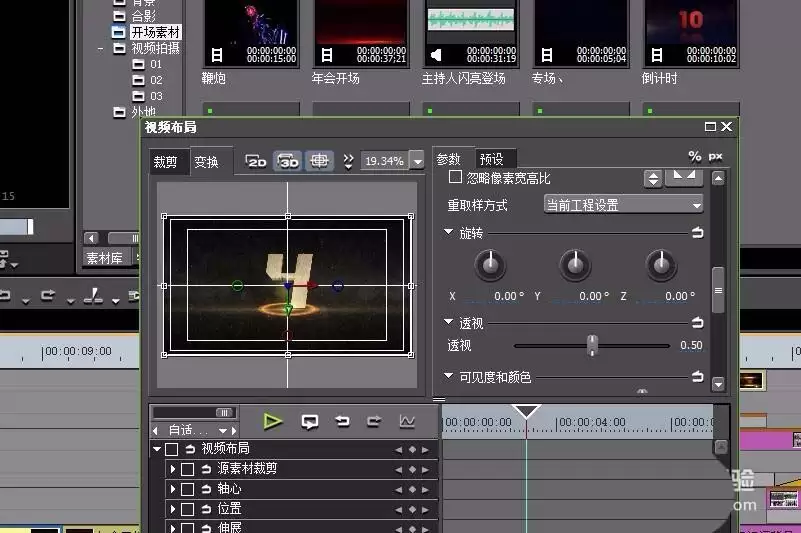
Task: Toggle the 视频布局 keyframe checkbox
Action: pyautogui.click(x=172, y=449)
